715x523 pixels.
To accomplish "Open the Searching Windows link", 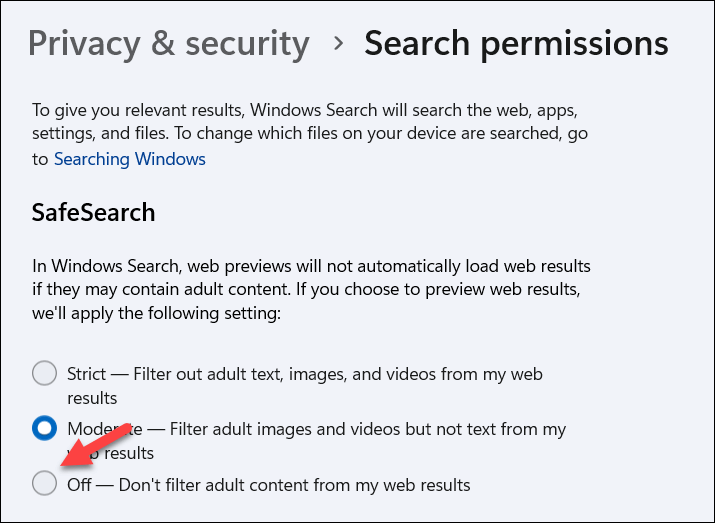I will (x=129, y=159).
